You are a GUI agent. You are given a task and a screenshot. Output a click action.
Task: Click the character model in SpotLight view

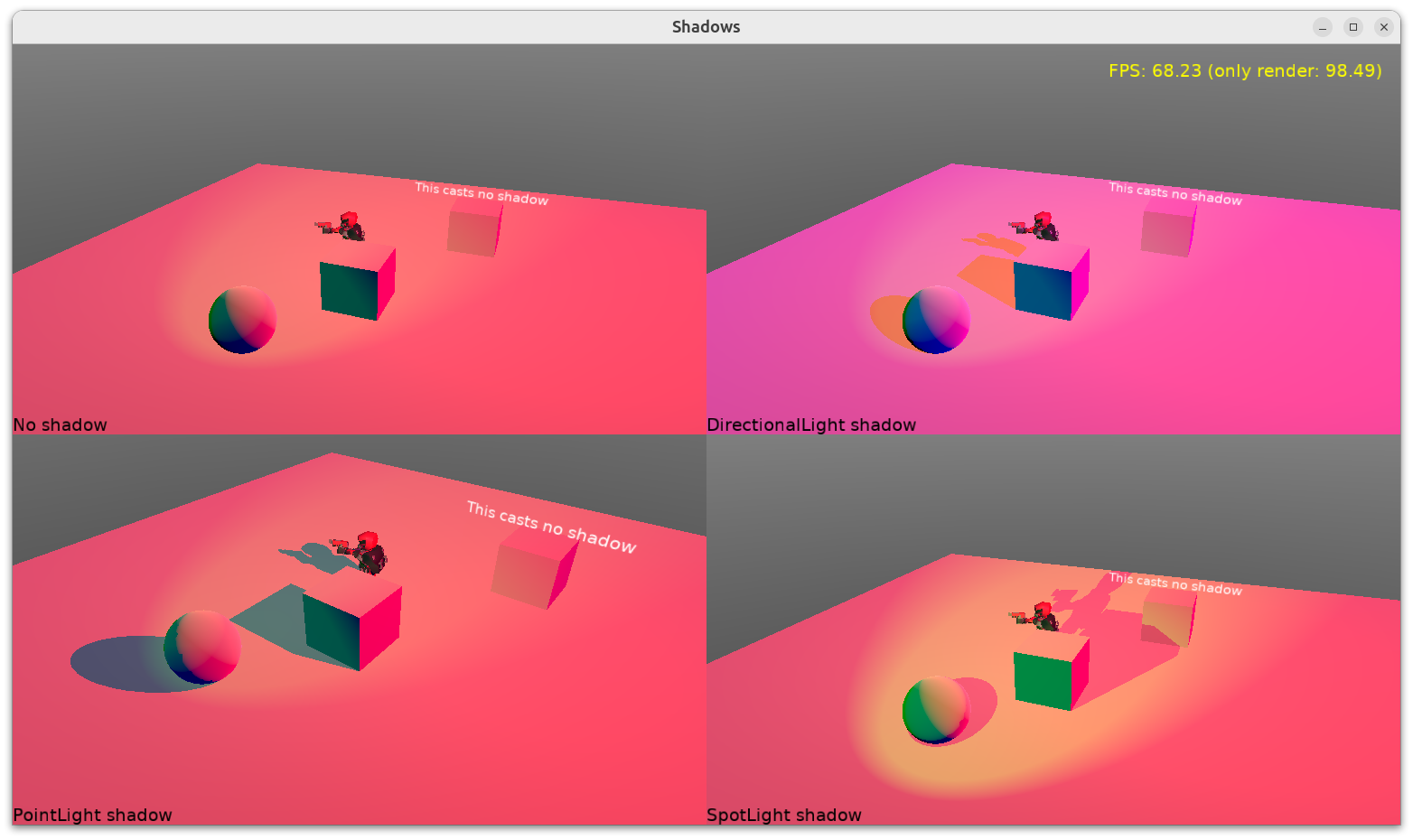1034,616
